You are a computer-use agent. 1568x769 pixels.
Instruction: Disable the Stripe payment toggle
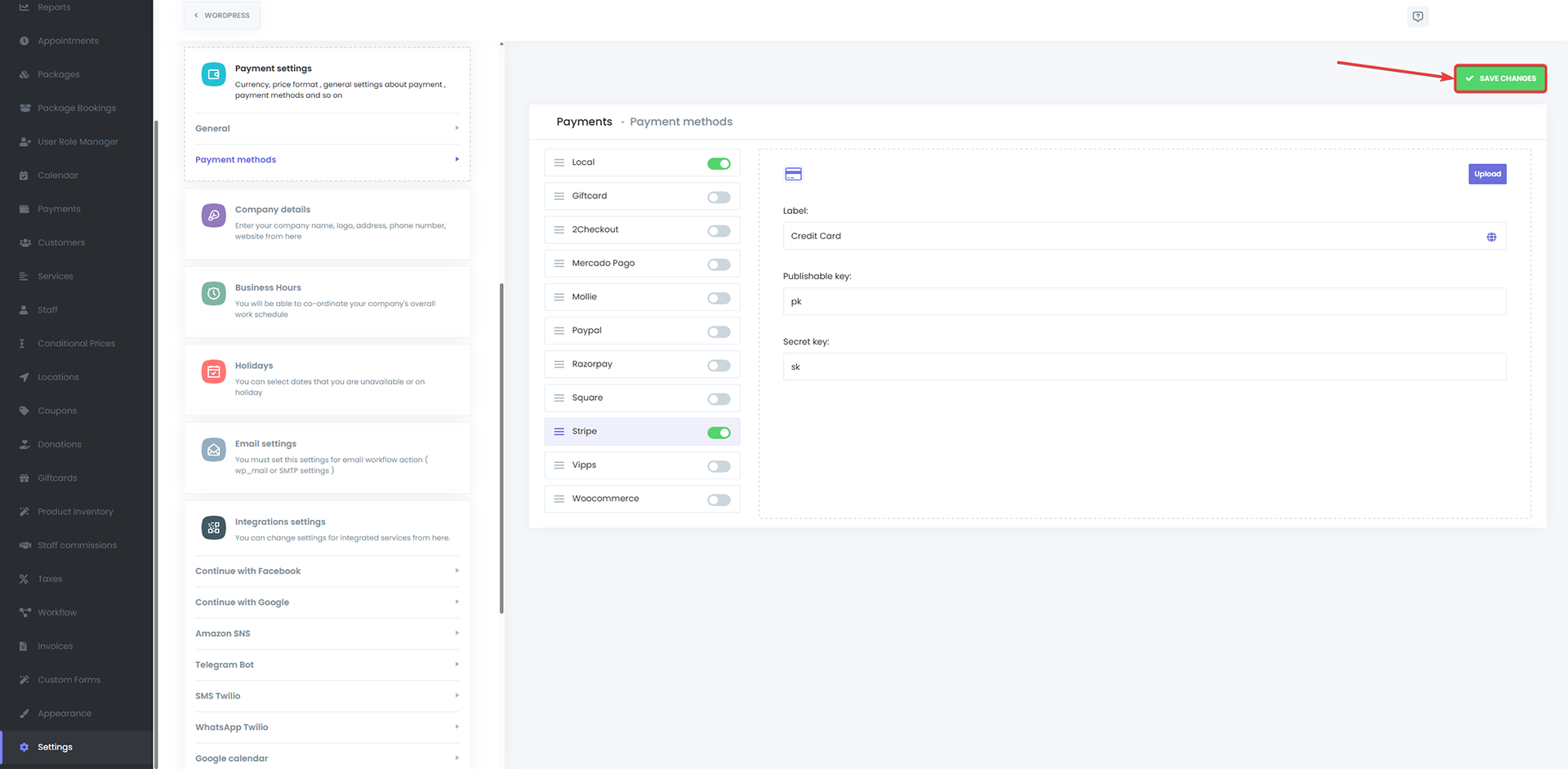click(719, 433)
